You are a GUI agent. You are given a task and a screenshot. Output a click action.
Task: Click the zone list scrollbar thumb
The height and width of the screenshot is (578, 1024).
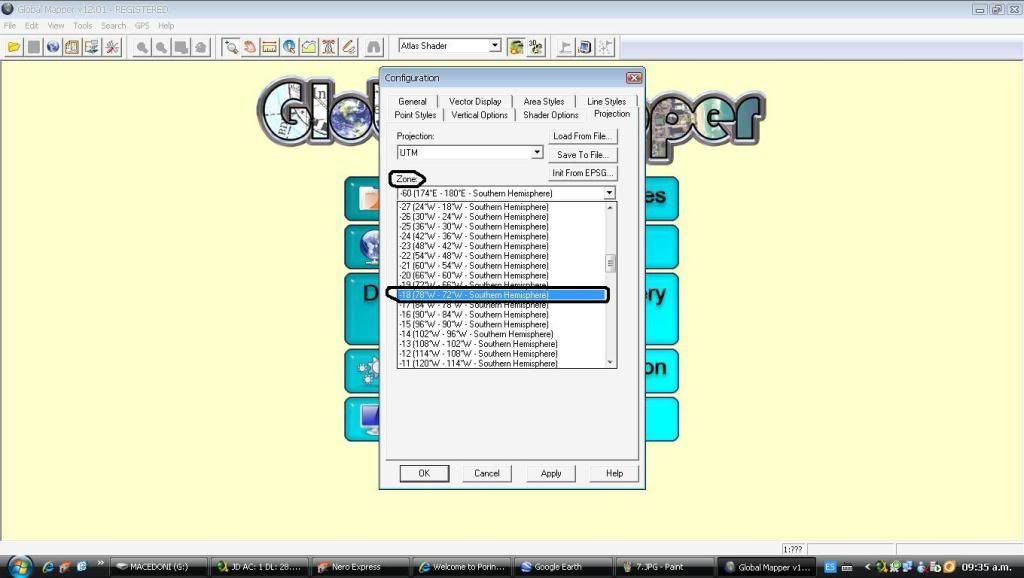click(611, 263)
